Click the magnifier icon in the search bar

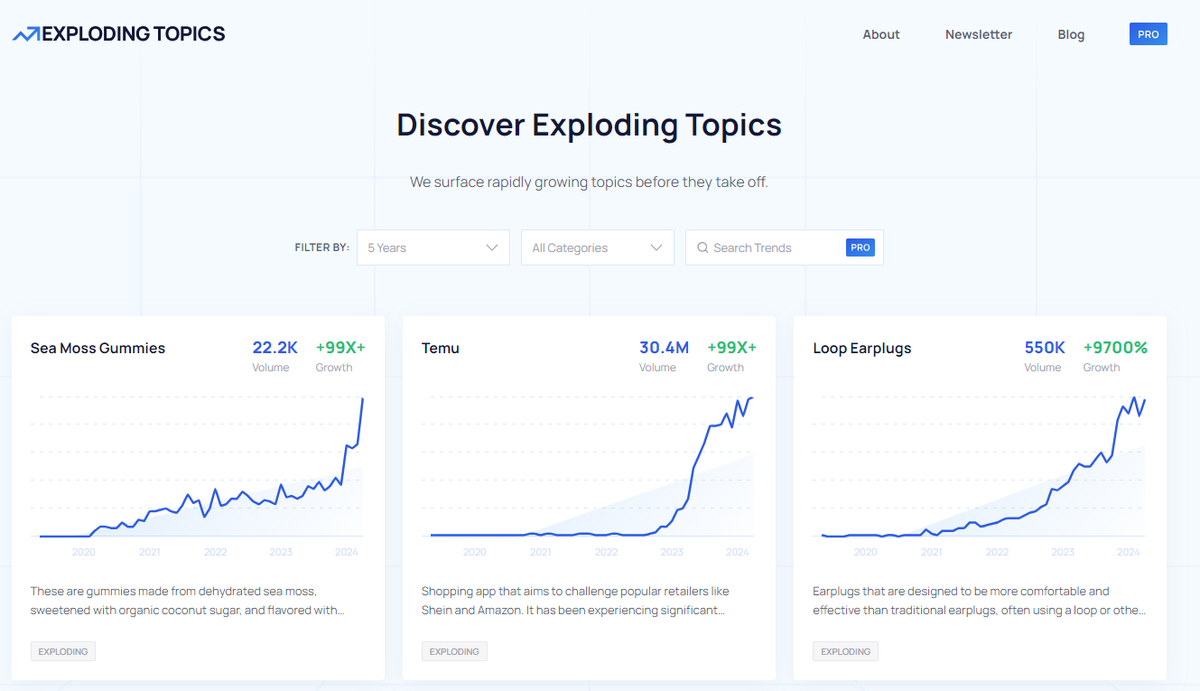(x=703, y=247)
